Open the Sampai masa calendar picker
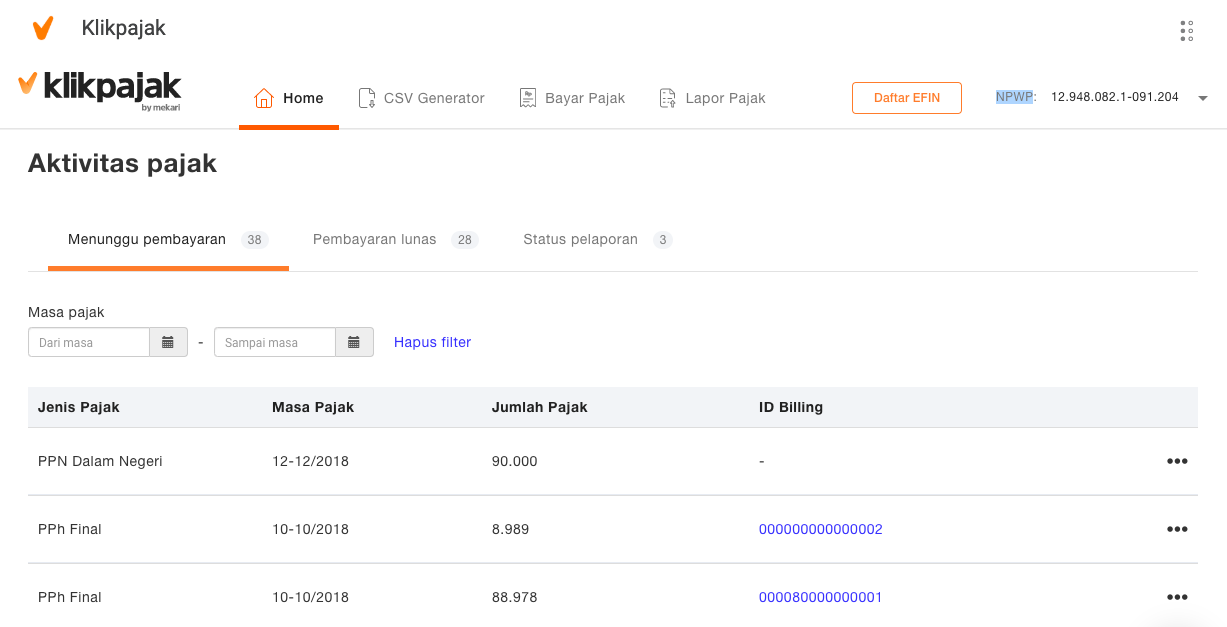 point(354,342)
